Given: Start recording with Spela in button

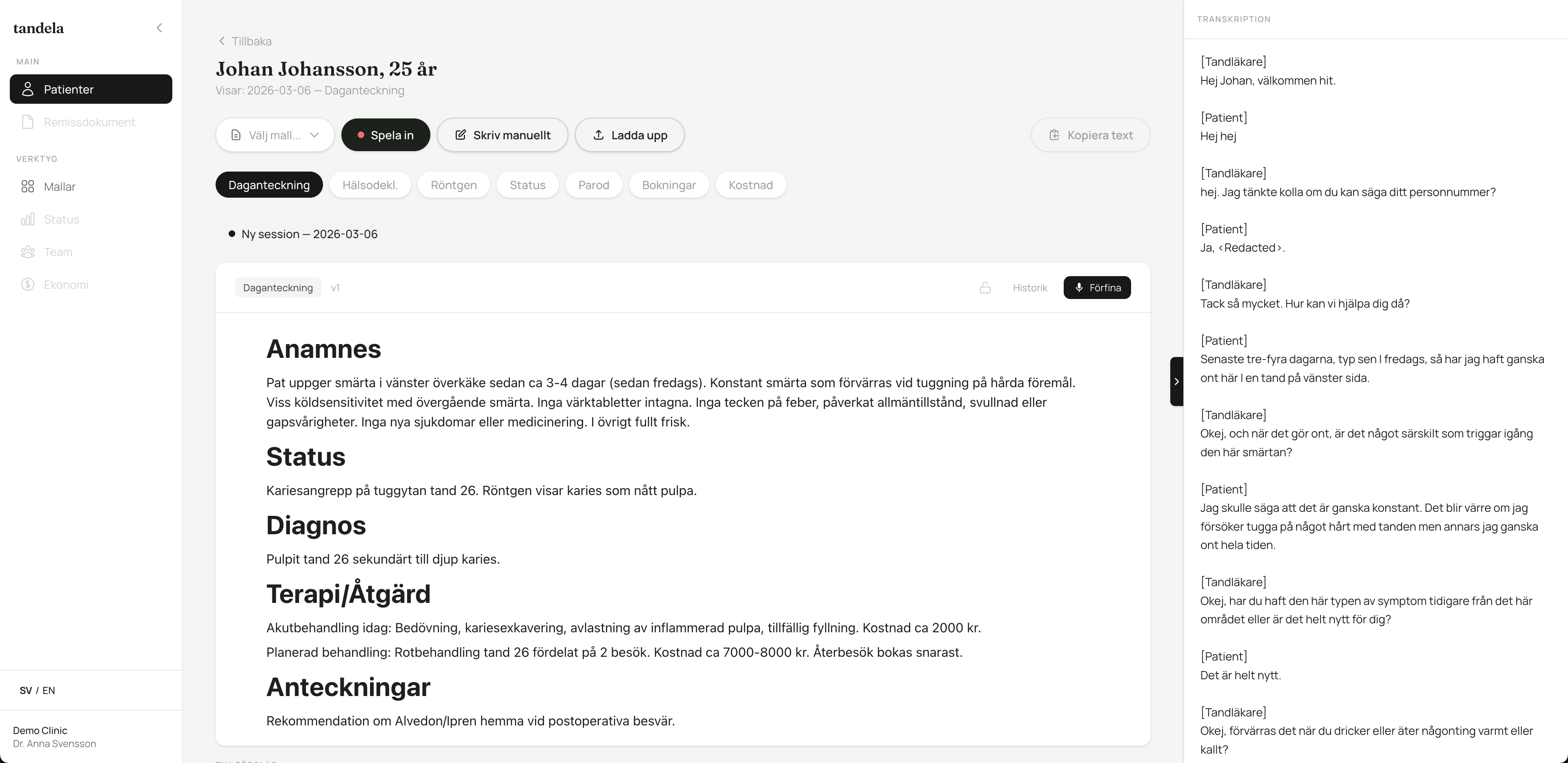Looking at the screenshot, I should tap(385, 135).
